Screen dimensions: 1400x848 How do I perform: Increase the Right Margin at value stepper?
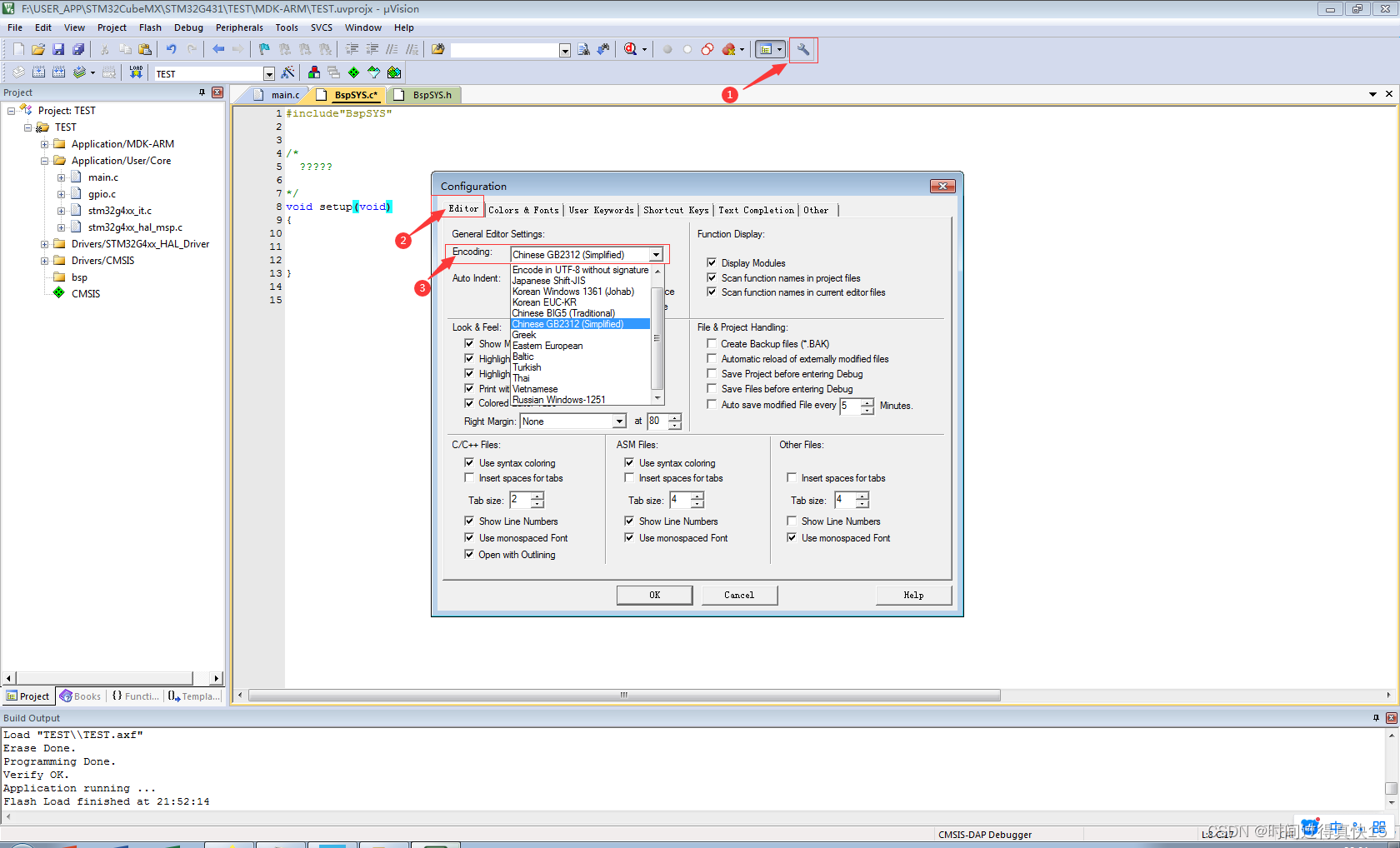[x=675, y=417]
